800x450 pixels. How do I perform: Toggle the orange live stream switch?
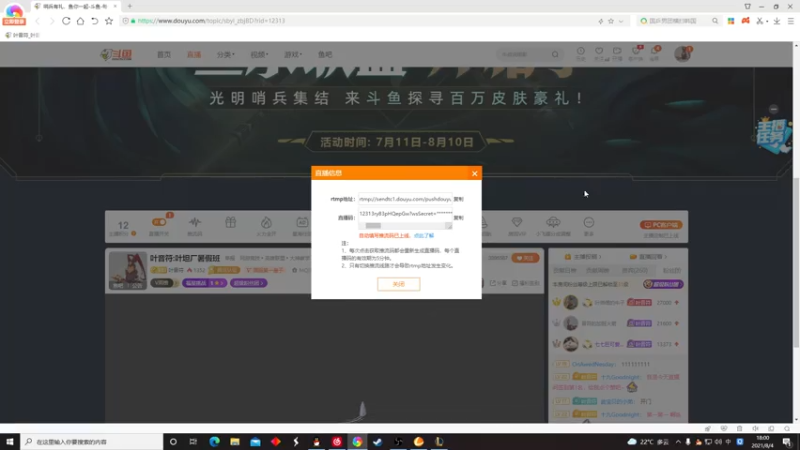click(159, 222)
